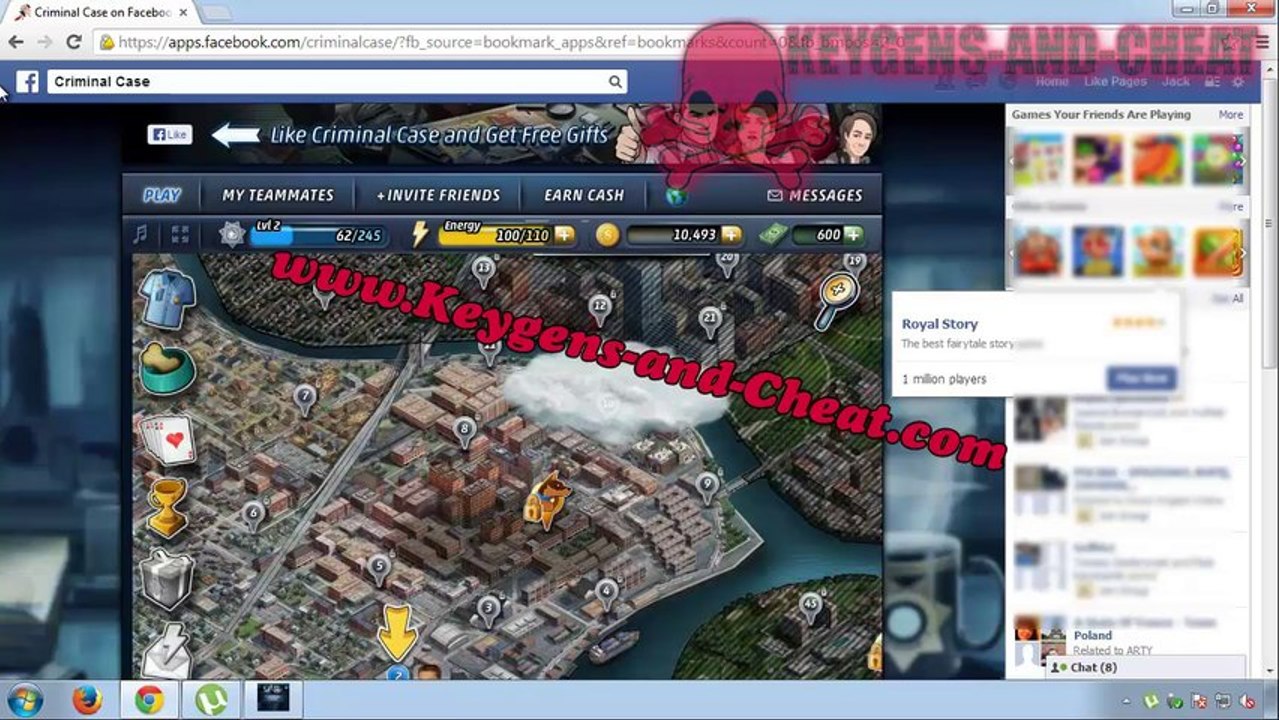This screenshot has width=1279, height=720.
Task: Click the globe language icon
Action: click(677, 195)
